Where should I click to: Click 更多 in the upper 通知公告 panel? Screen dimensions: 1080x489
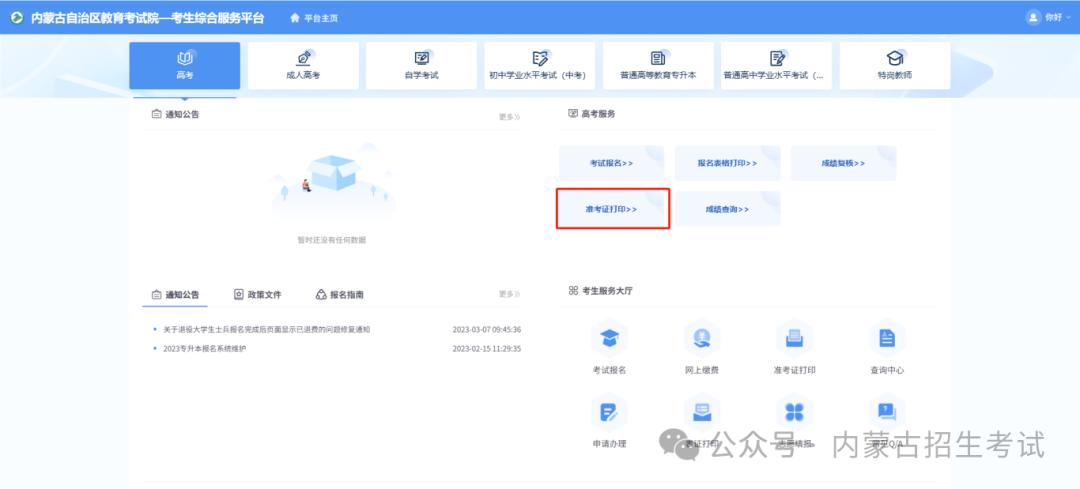point(510,117)
